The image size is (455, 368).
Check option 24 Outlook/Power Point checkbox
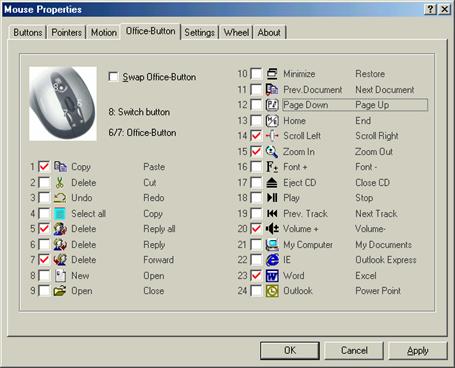click(x=256, y=291)
